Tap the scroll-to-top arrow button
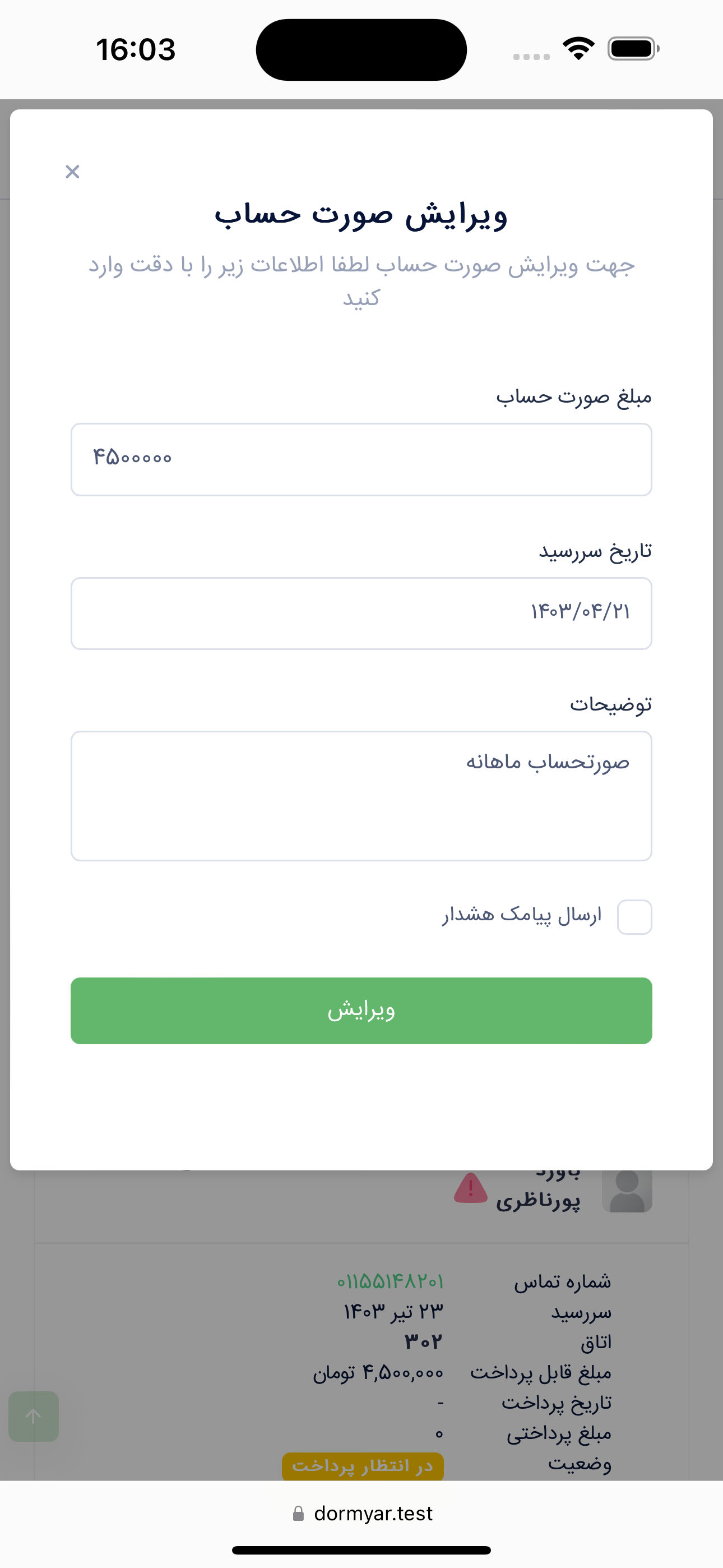723x1568 pixels. 34,1416
